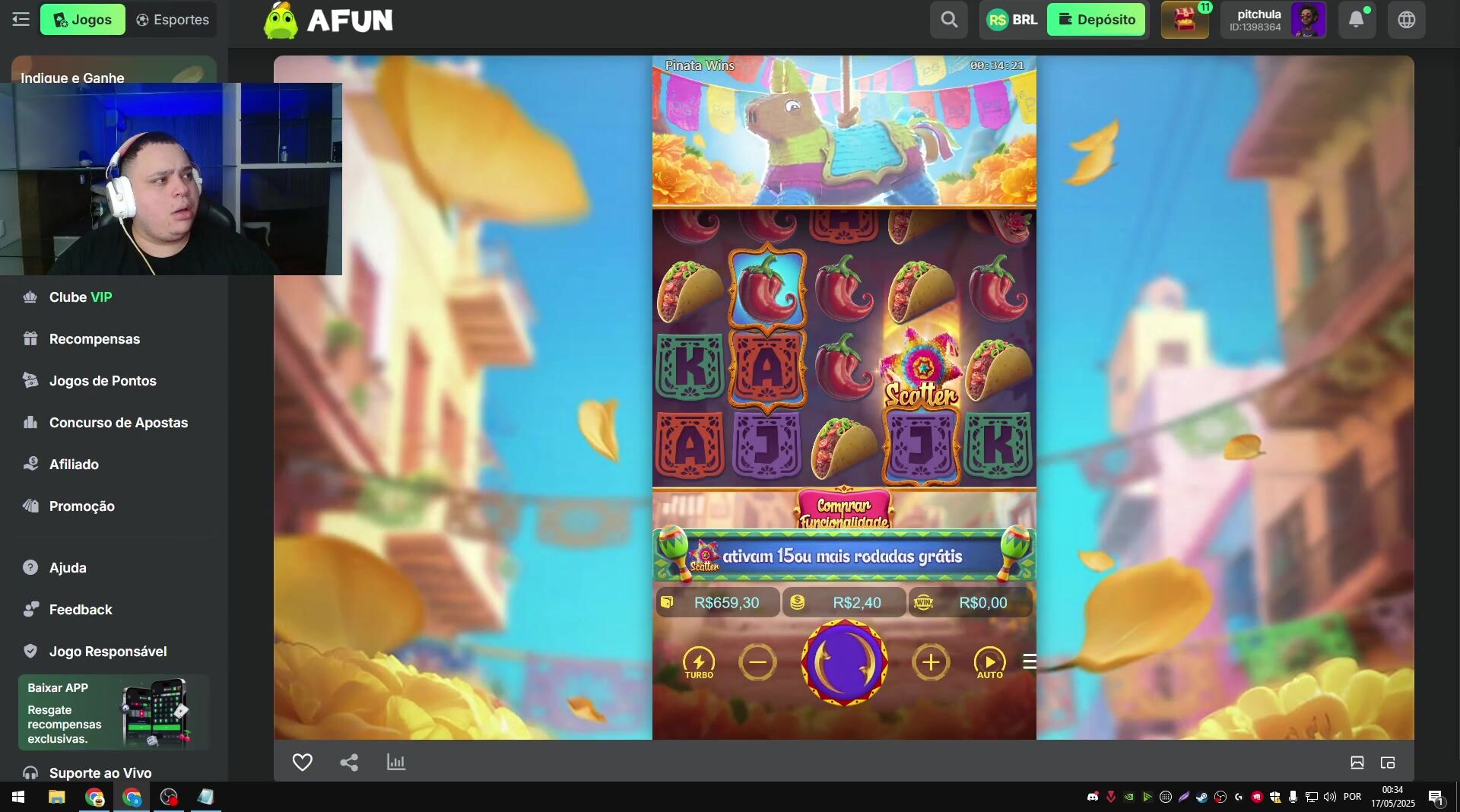Open Discord in system tray
1460x812 pixels.
click(x=1093, y=797)
